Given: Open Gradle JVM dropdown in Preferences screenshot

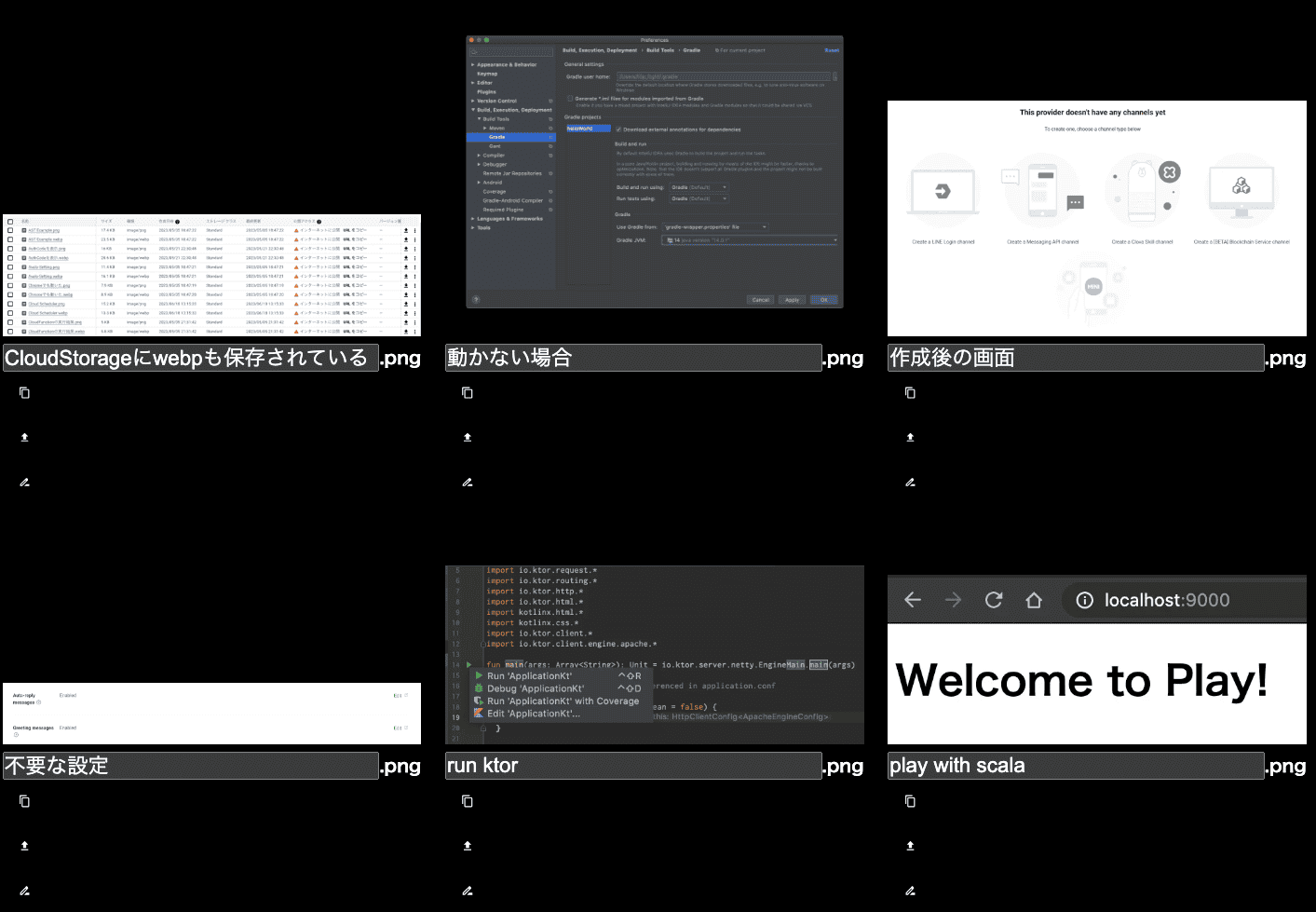Looking at the screenshot, I should (x=750, y=240).
